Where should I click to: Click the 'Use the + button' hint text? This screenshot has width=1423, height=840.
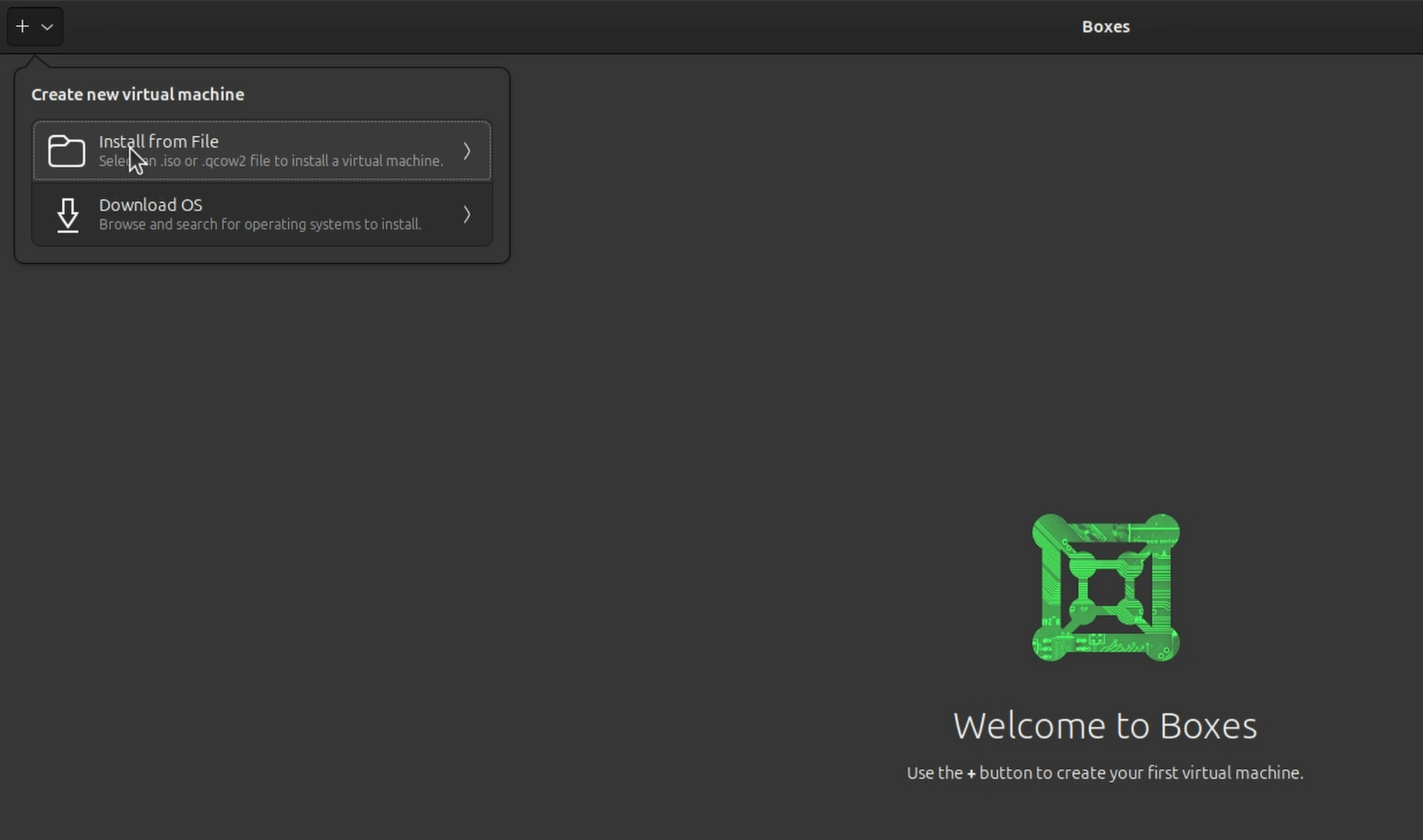pyautogui.click(x=1105, y=772)
